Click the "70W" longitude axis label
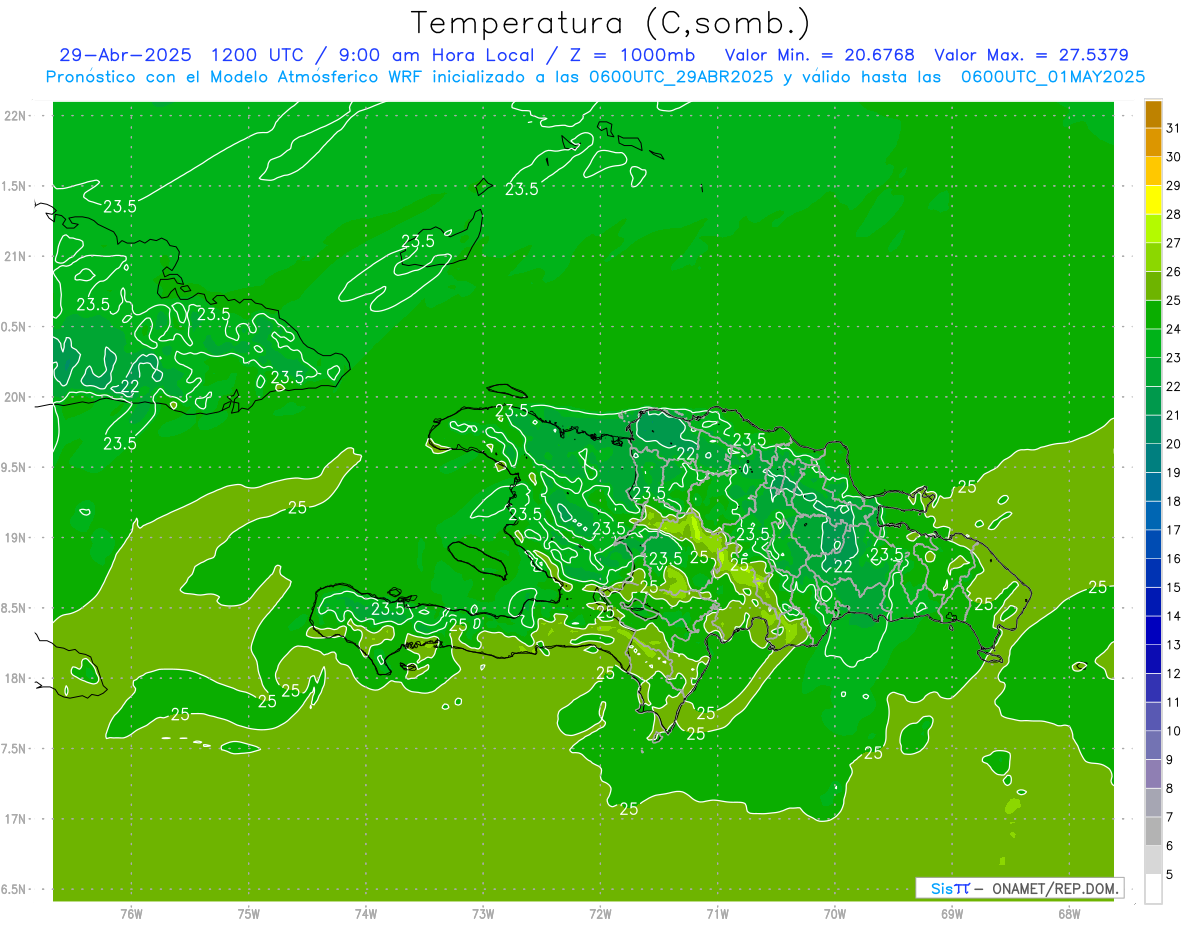The image size is (1200, 927). pyautogui.click(x=834, y=913)
